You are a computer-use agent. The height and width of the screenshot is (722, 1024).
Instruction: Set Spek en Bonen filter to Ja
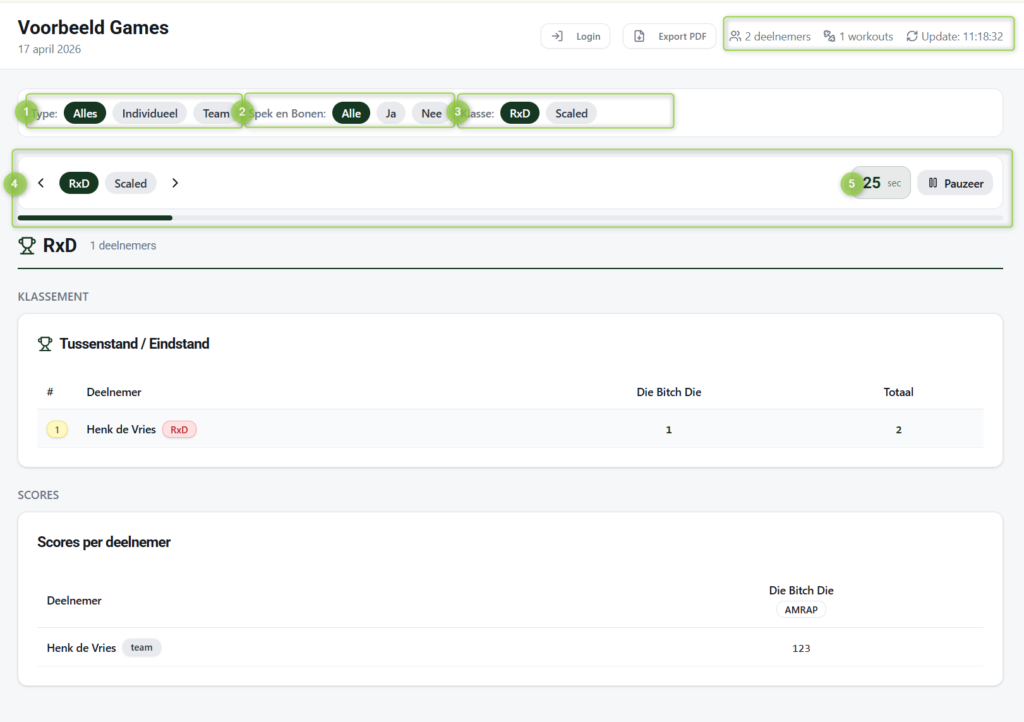pyautogui.click(x=391, y=114)
